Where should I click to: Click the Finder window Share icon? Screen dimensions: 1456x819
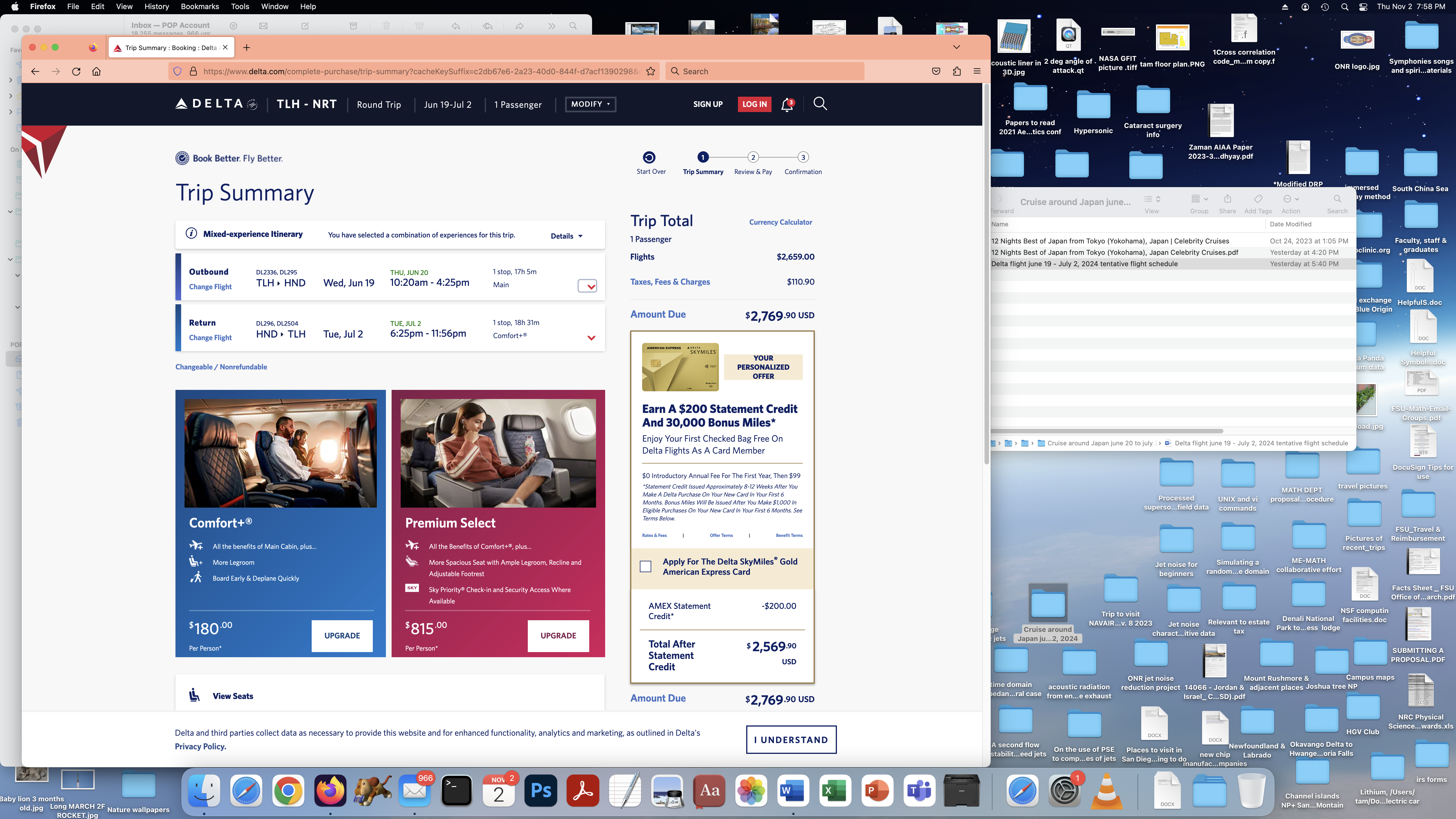[x=1227, y=199]
